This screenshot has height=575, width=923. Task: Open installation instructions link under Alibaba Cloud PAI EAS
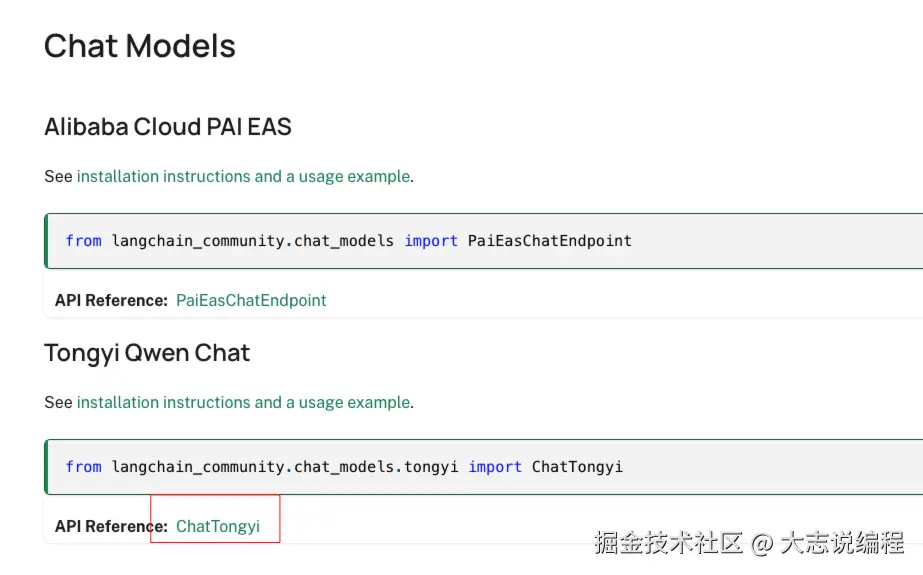[243, 176]
